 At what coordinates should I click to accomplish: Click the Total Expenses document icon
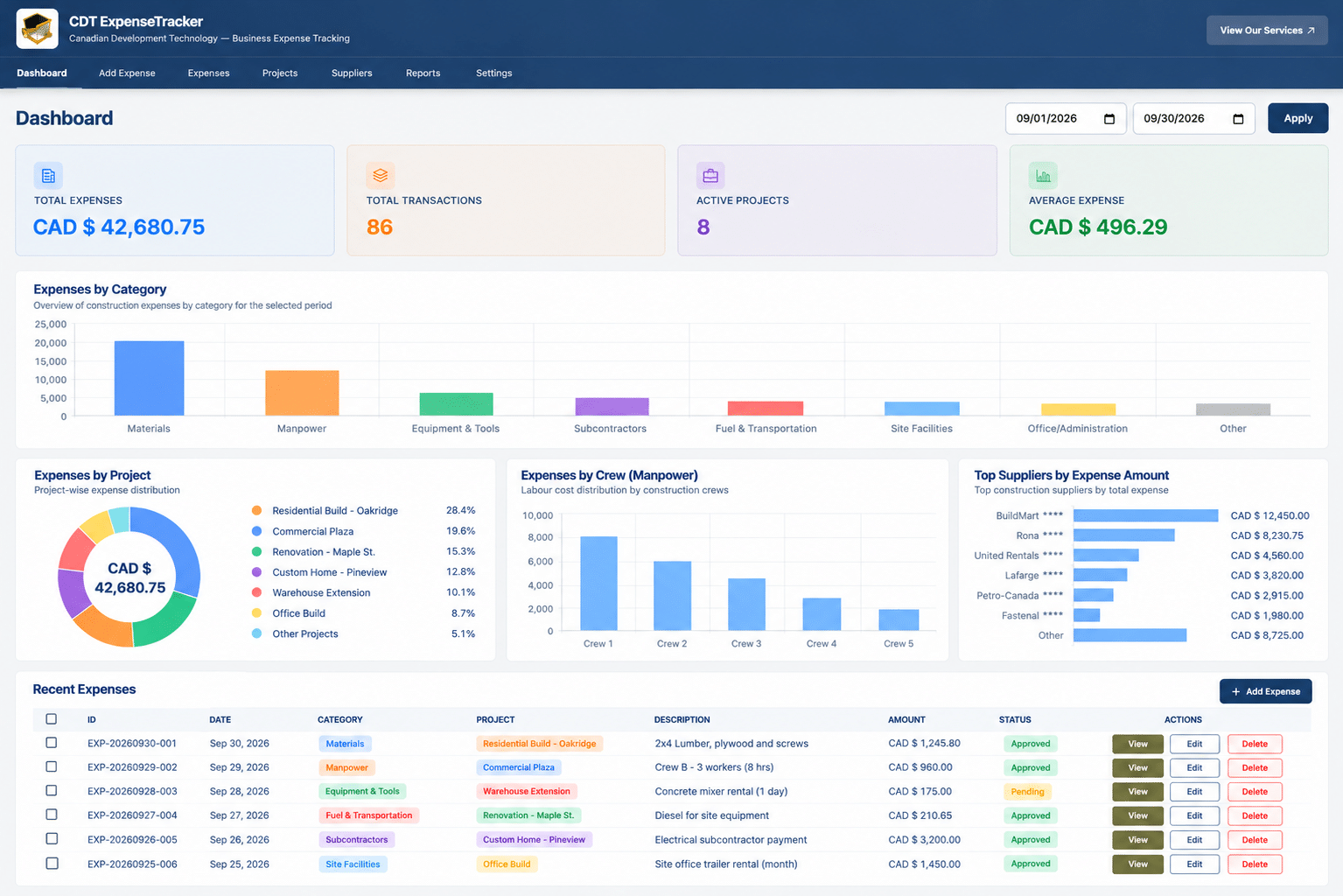coord(48,176)
